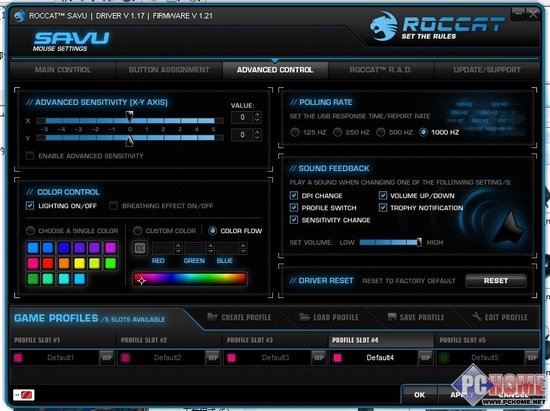Click custom color preview icon beside Red field
The width and height of the screenshot is (550, 411).
140,248
